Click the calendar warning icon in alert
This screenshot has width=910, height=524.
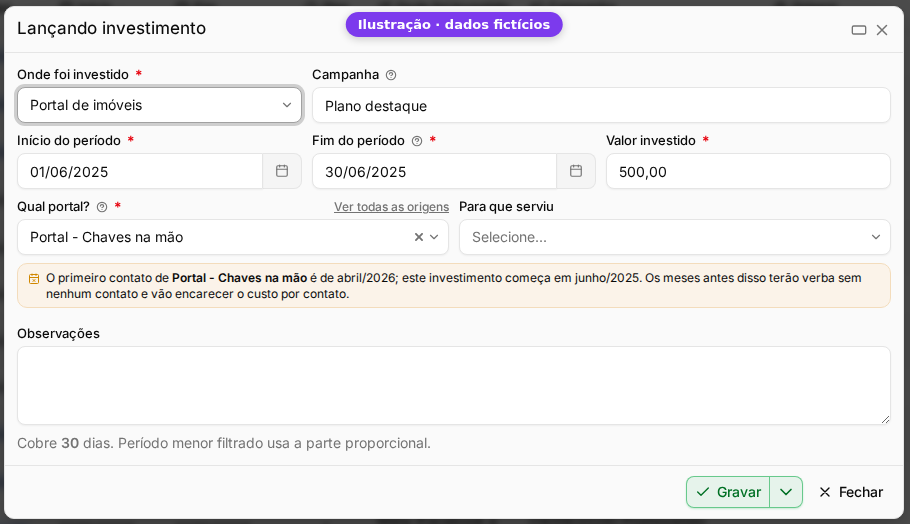(34, 279)
